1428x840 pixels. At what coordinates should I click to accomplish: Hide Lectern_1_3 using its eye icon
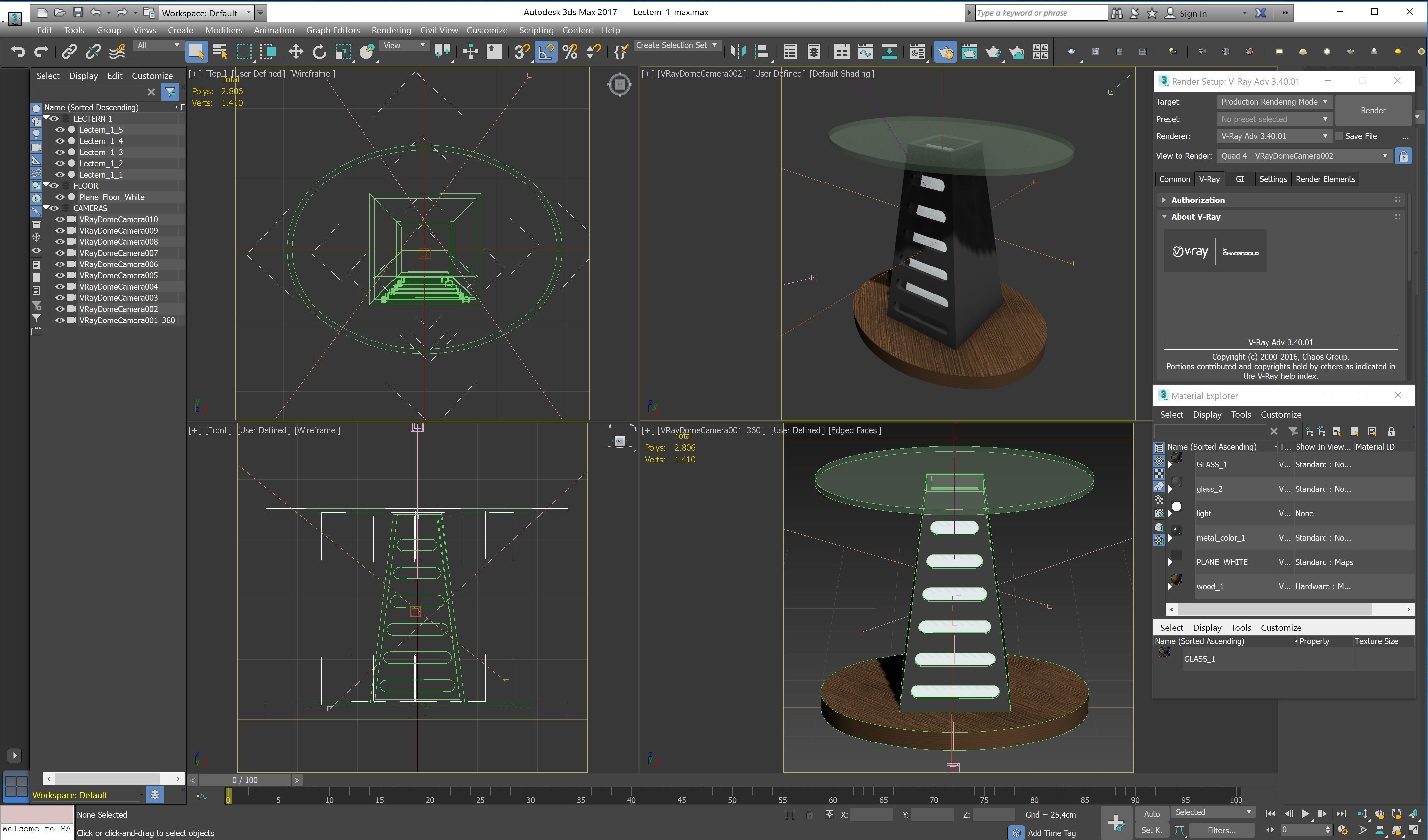(60, 153)
